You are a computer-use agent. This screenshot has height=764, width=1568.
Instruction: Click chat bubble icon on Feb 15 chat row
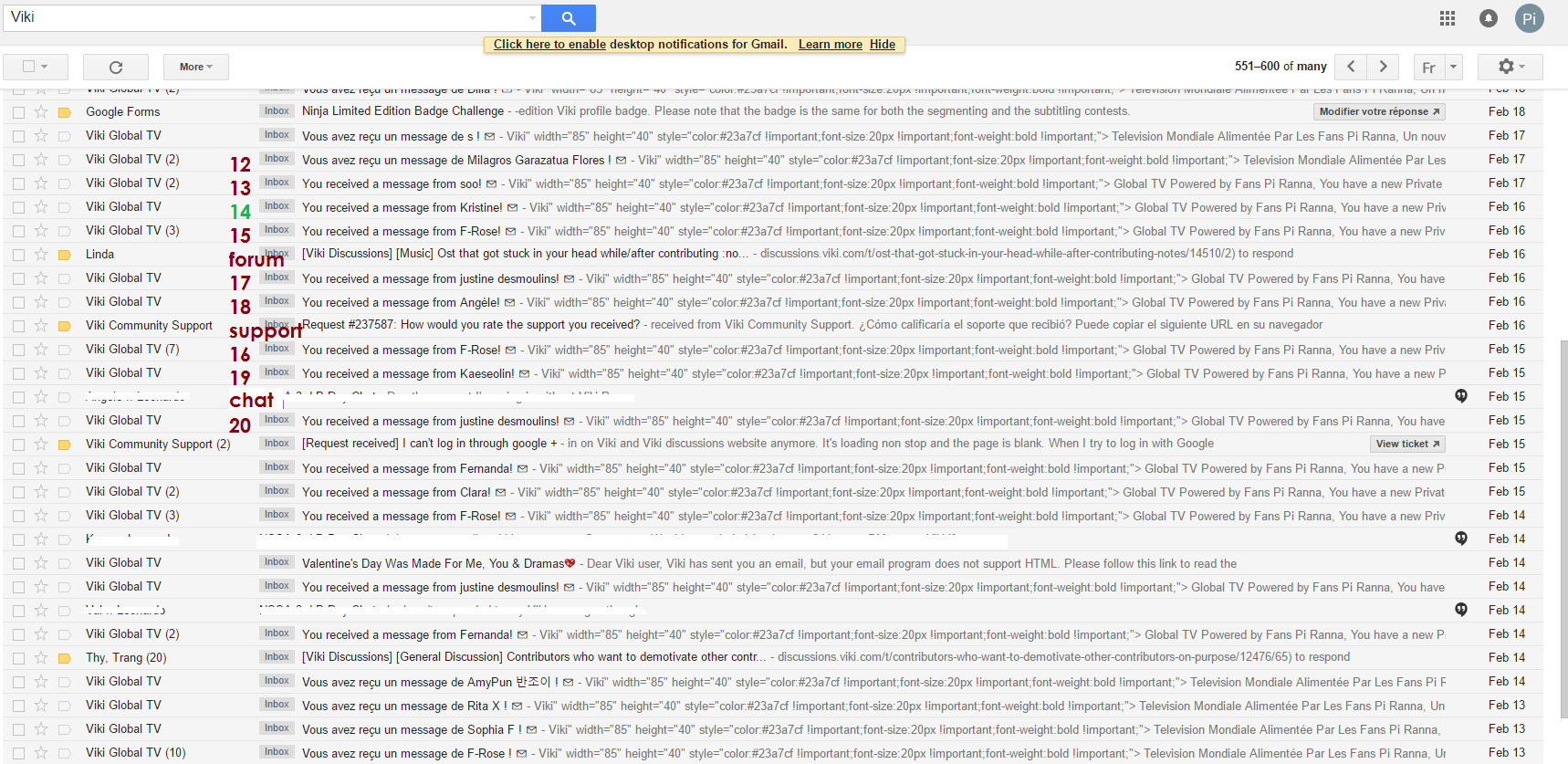pyautogui.click(x=1461, y=396)
